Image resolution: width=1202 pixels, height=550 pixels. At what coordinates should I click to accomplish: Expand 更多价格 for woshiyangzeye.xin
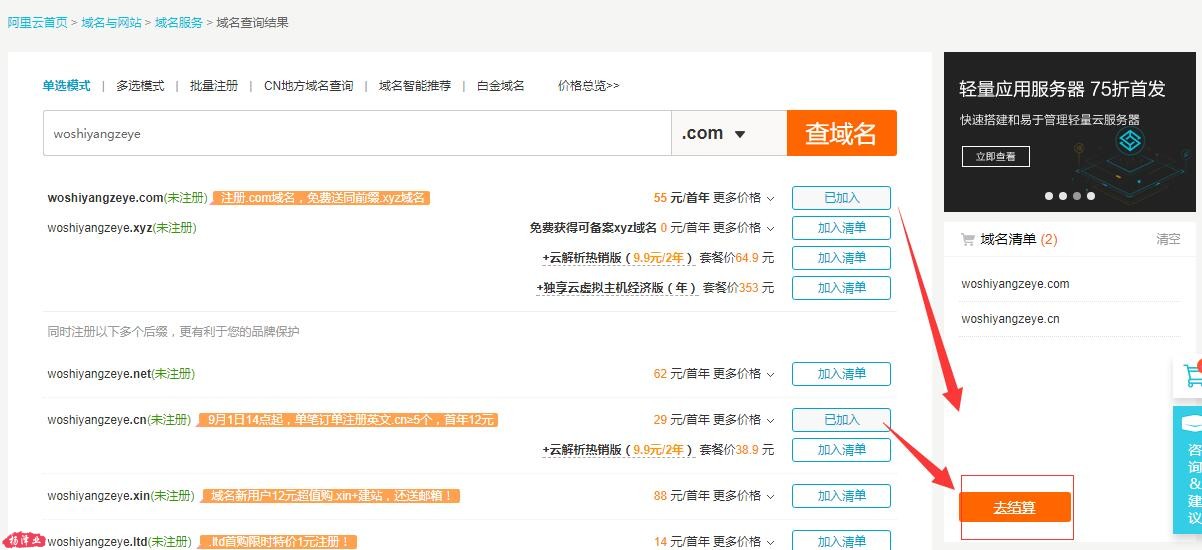pyautogui.click(x=744, y=496)
